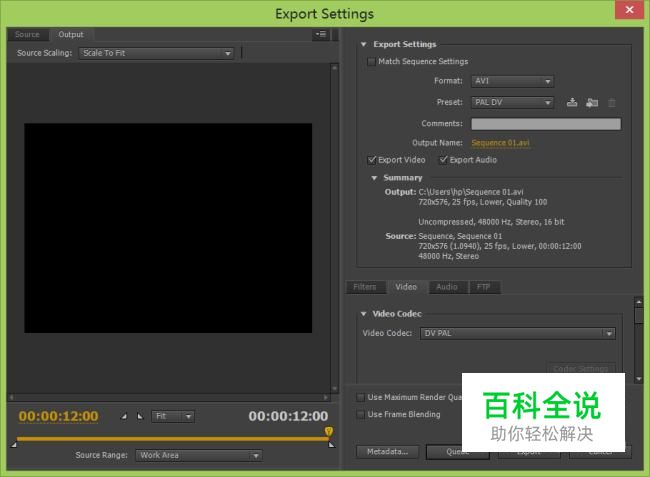The height and width of the screenshot is (477, 650).
Task: Click the Sequence 01.avi output name link
Action: click(x=500, y=143)
